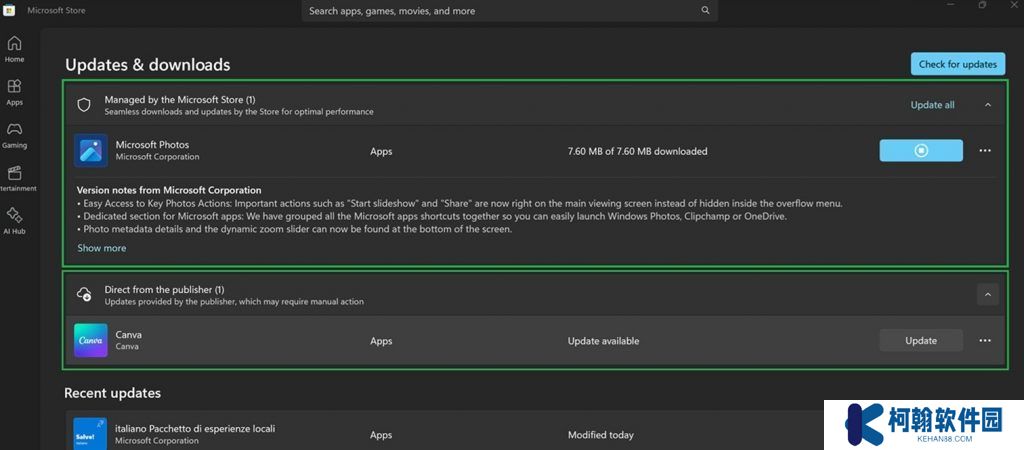Click Version notes from Microsoft Corporation

pos(169,190)
